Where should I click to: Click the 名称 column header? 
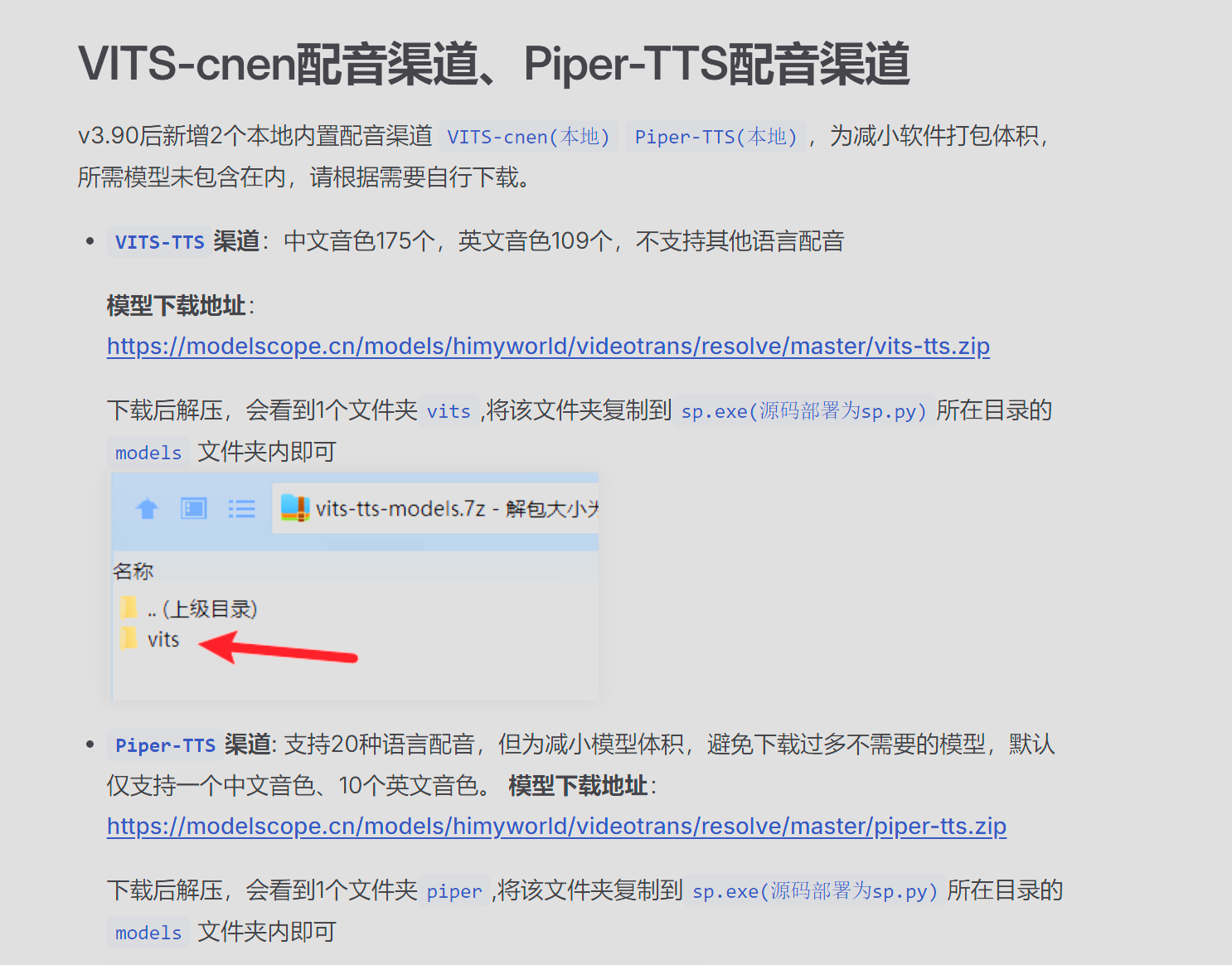[x=133, y=571]
